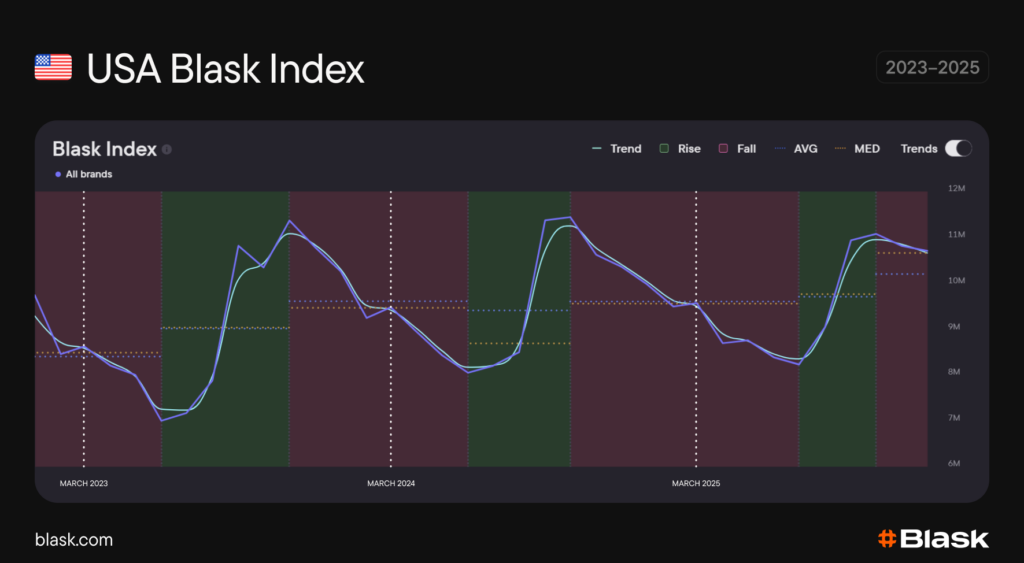Open the 2023–2025 date range badge

coord(931,67)
